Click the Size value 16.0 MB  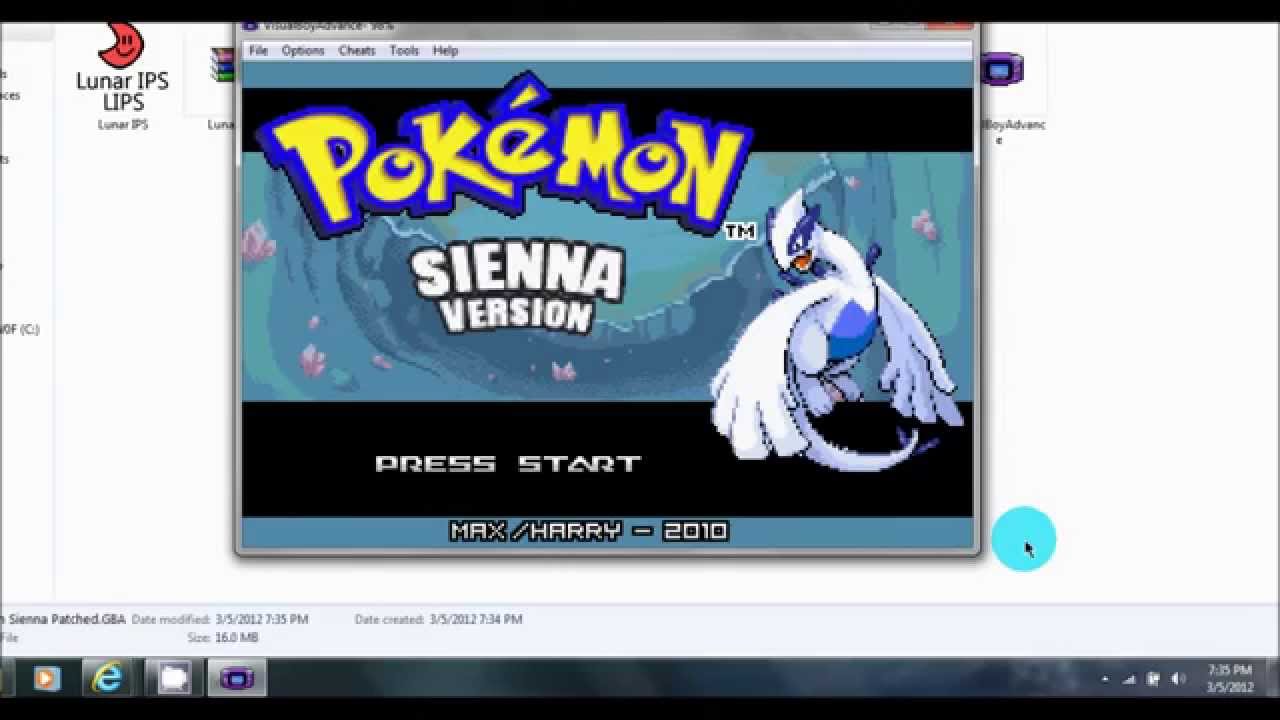236,638
